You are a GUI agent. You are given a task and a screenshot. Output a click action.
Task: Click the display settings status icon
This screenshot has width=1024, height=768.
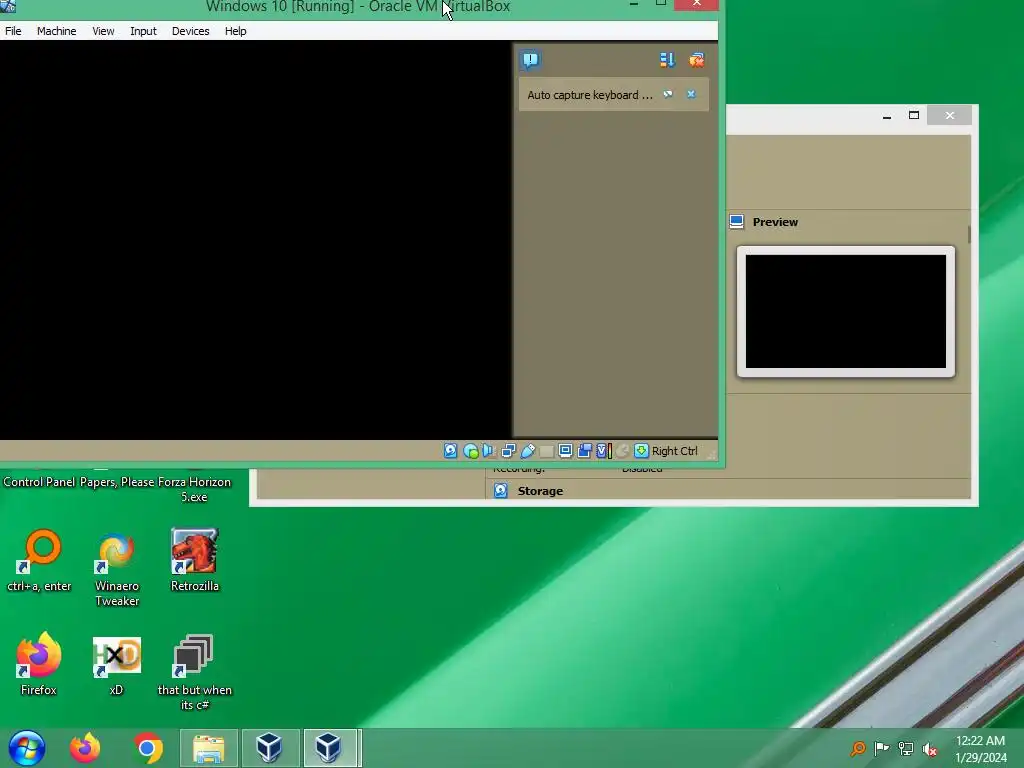pos(566,451)
